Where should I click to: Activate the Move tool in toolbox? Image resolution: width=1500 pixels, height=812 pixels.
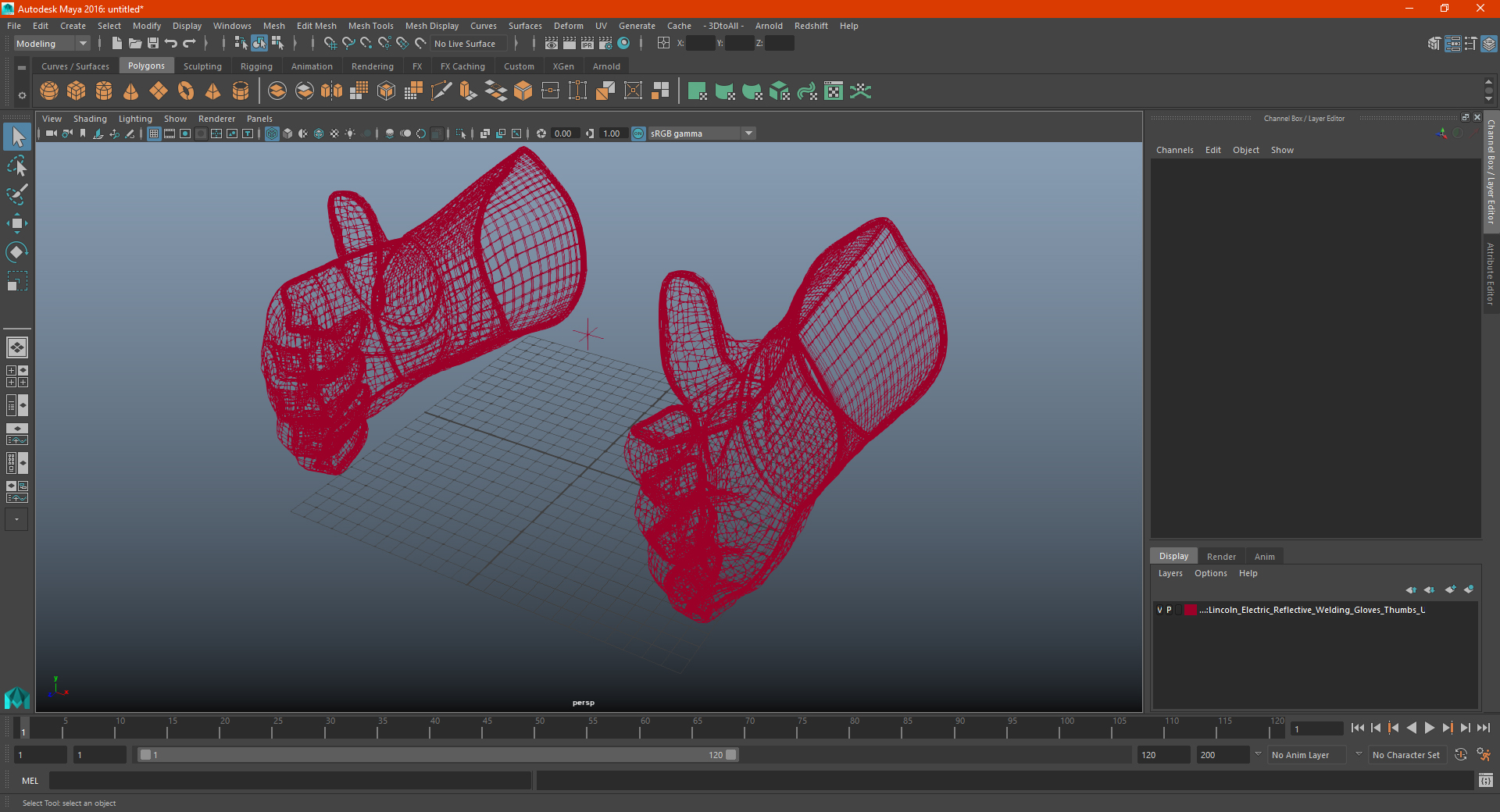pos(16,223)
